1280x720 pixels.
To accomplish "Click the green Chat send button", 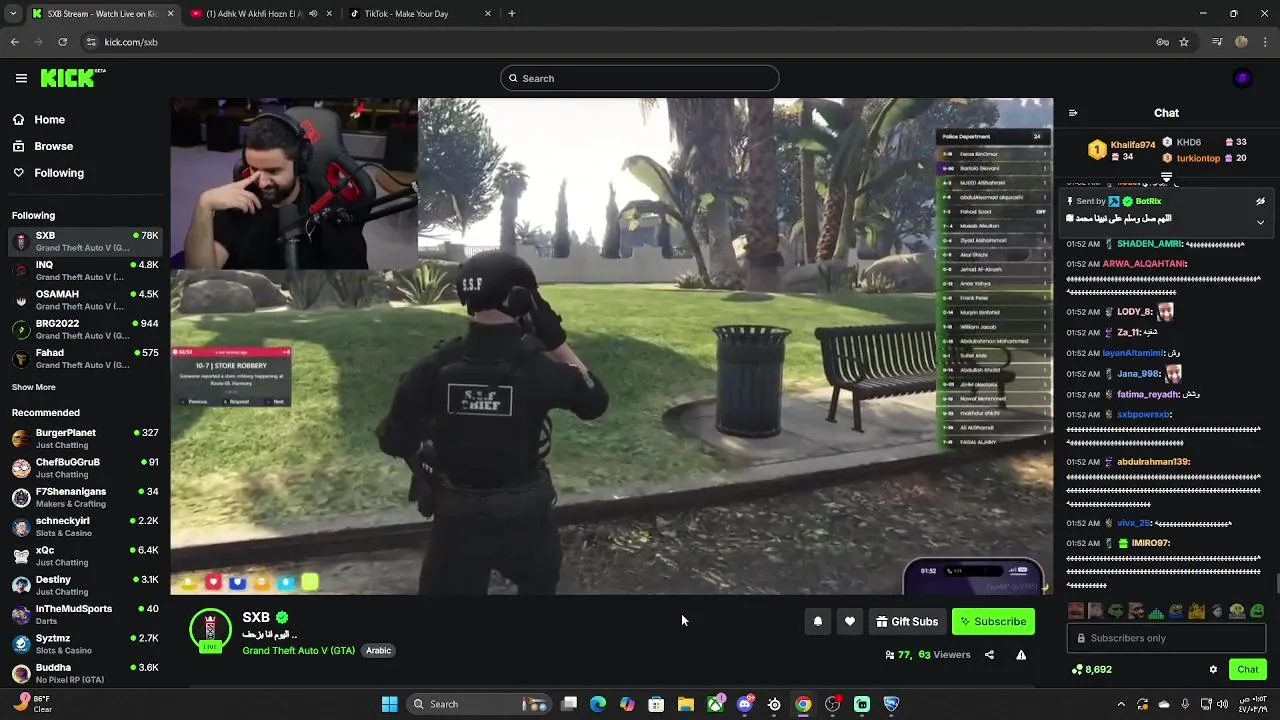I will click(1247, 669).
